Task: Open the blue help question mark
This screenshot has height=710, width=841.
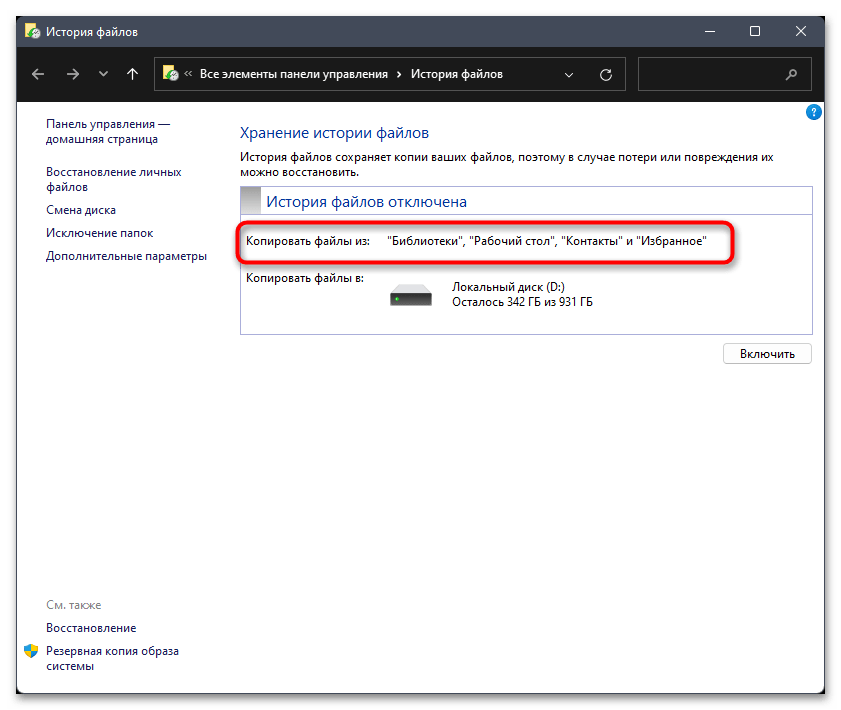Action: point(813,113)
